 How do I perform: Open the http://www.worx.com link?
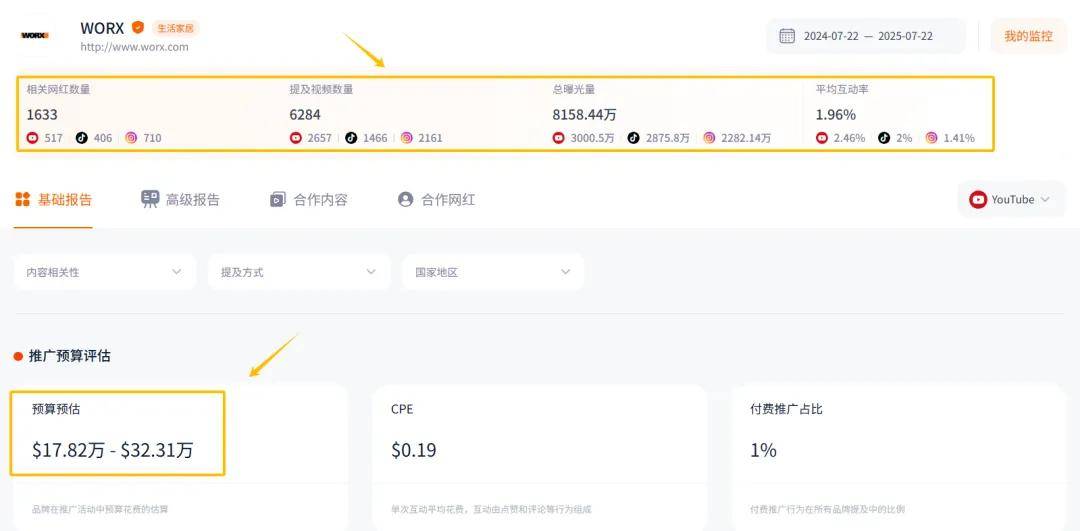(x=134, y=47)
